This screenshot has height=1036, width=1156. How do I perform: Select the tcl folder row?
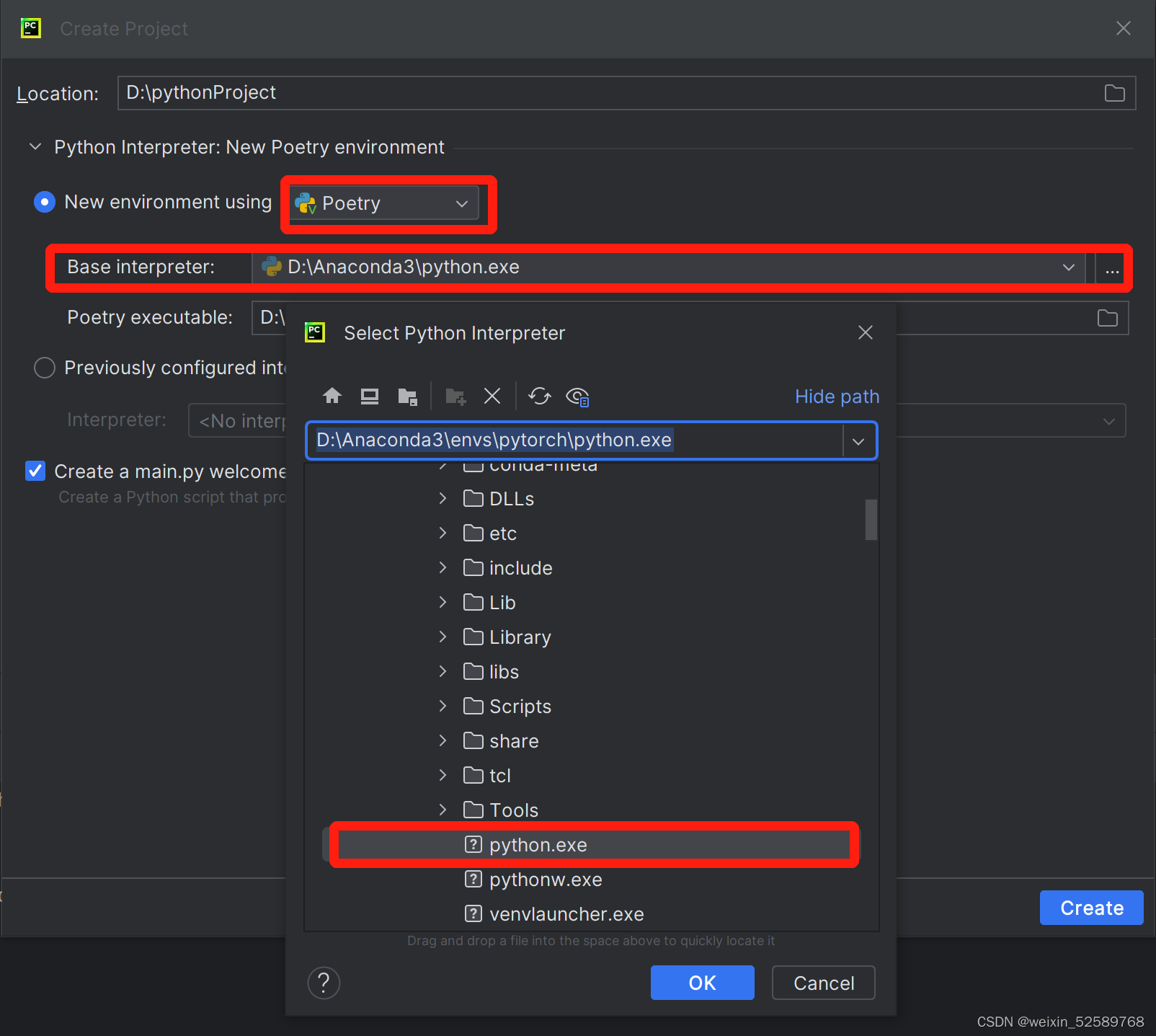click(x=592, y=775)
